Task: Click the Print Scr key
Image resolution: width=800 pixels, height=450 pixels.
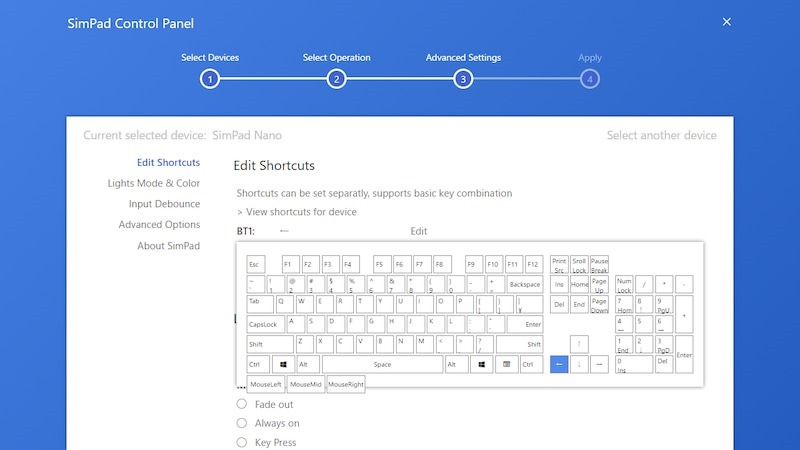Action: point(559,264)
